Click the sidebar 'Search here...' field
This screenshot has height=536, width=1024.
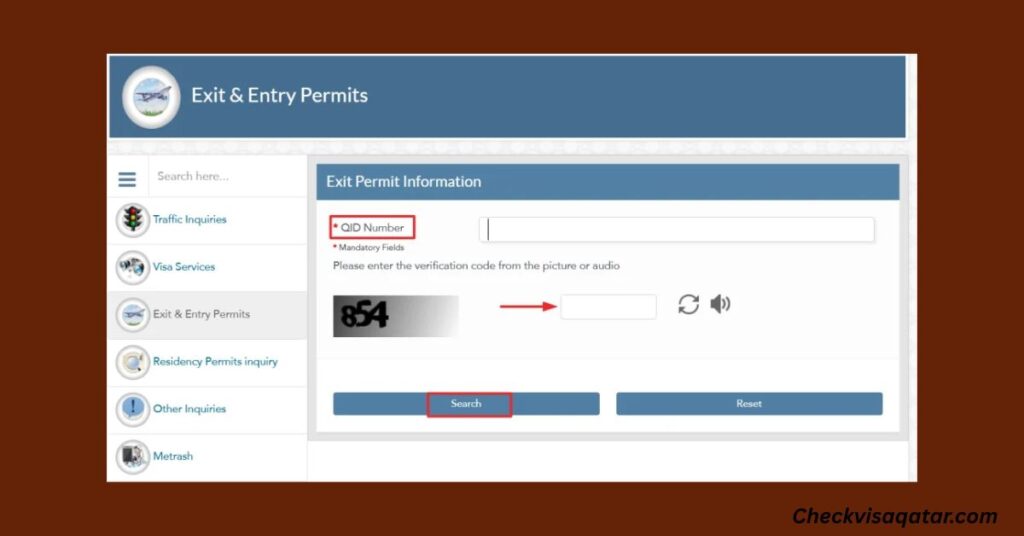(227, 176)
